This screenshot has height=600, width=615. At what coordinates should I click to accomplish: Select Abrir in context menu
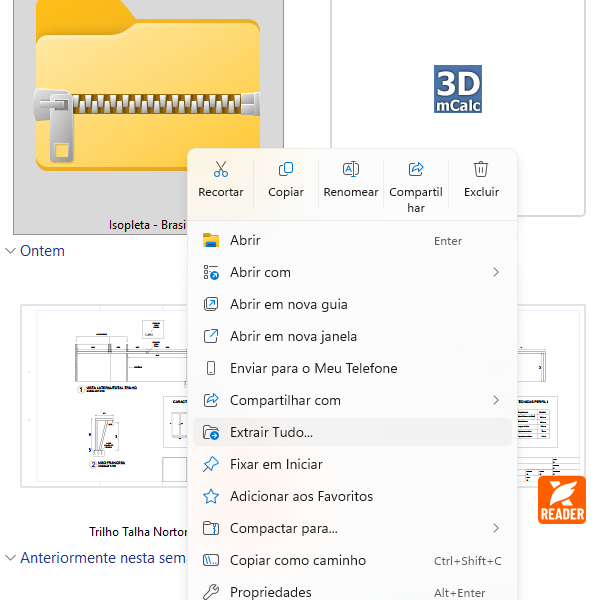click(245, 240)
